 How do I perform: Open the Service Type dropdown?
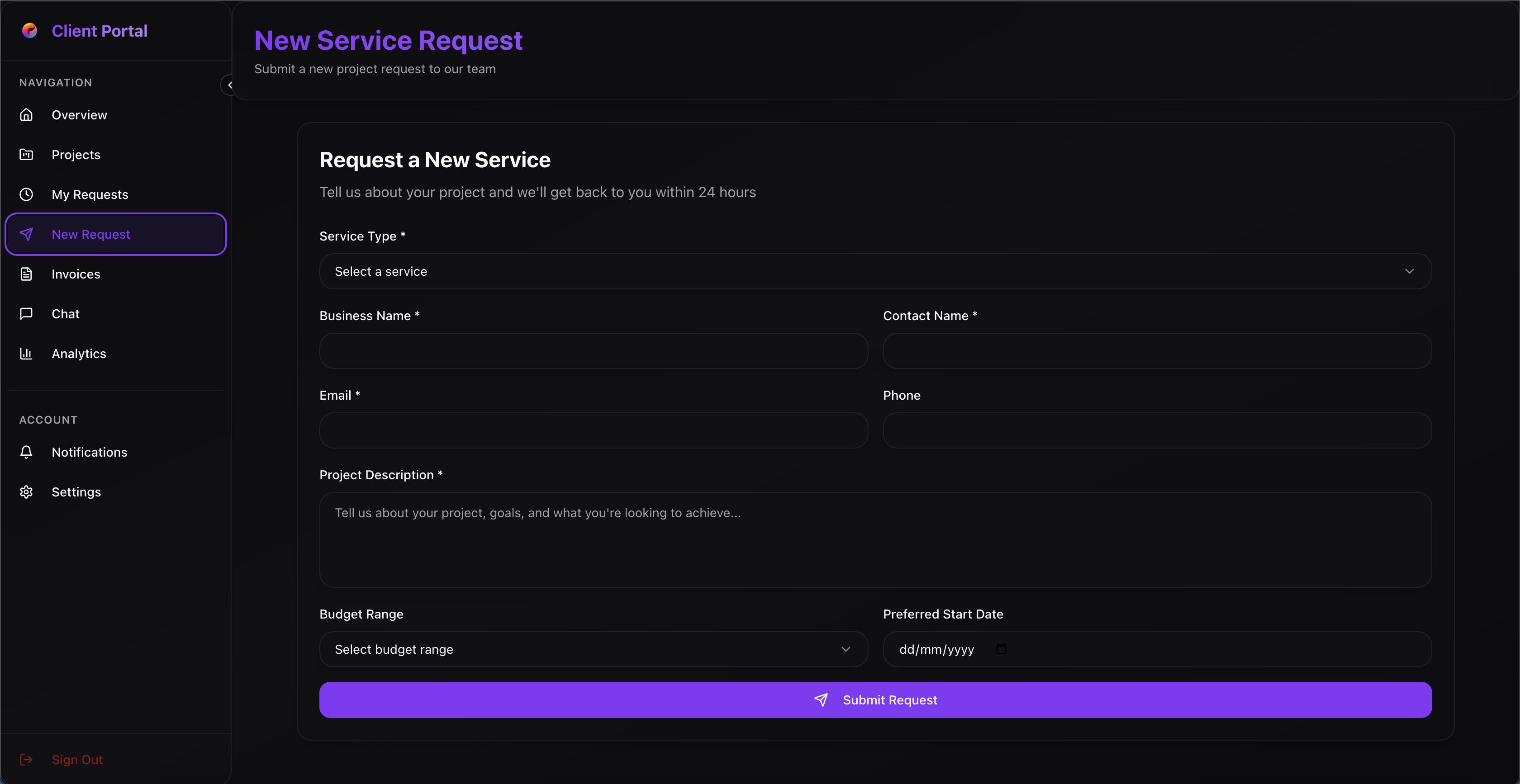pyautogui.click(x=874, y=271)
